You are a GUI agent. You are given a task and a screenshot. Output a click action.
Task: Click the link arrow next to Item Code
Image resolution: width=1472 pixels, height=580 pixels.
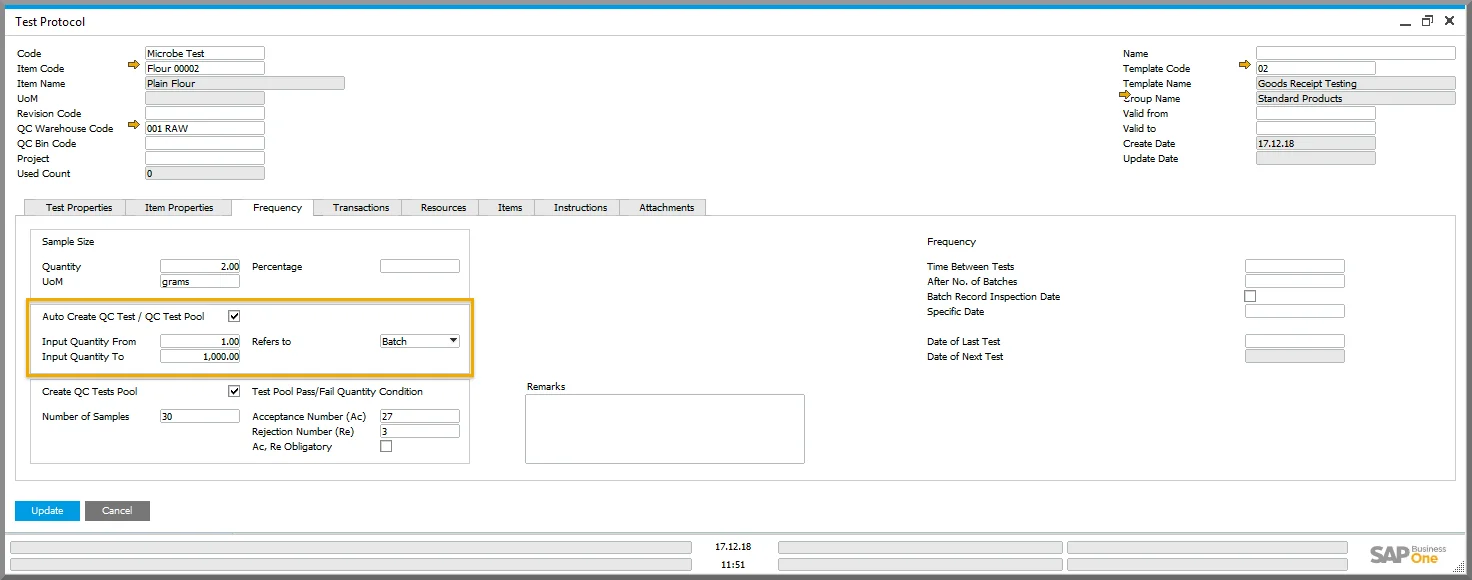(x=134, y=65)
